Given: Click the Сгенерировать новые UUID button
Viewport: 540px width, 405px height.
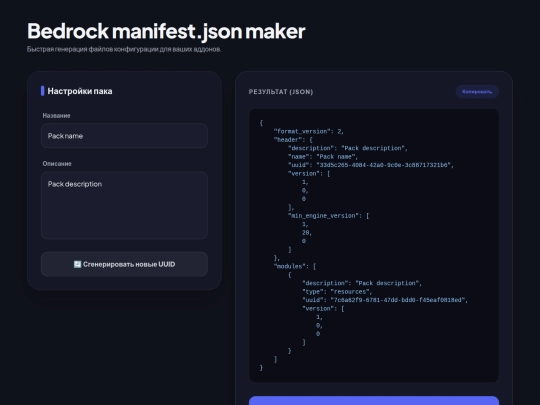Looking at the screenshot, I should click(x=124, y=264).
